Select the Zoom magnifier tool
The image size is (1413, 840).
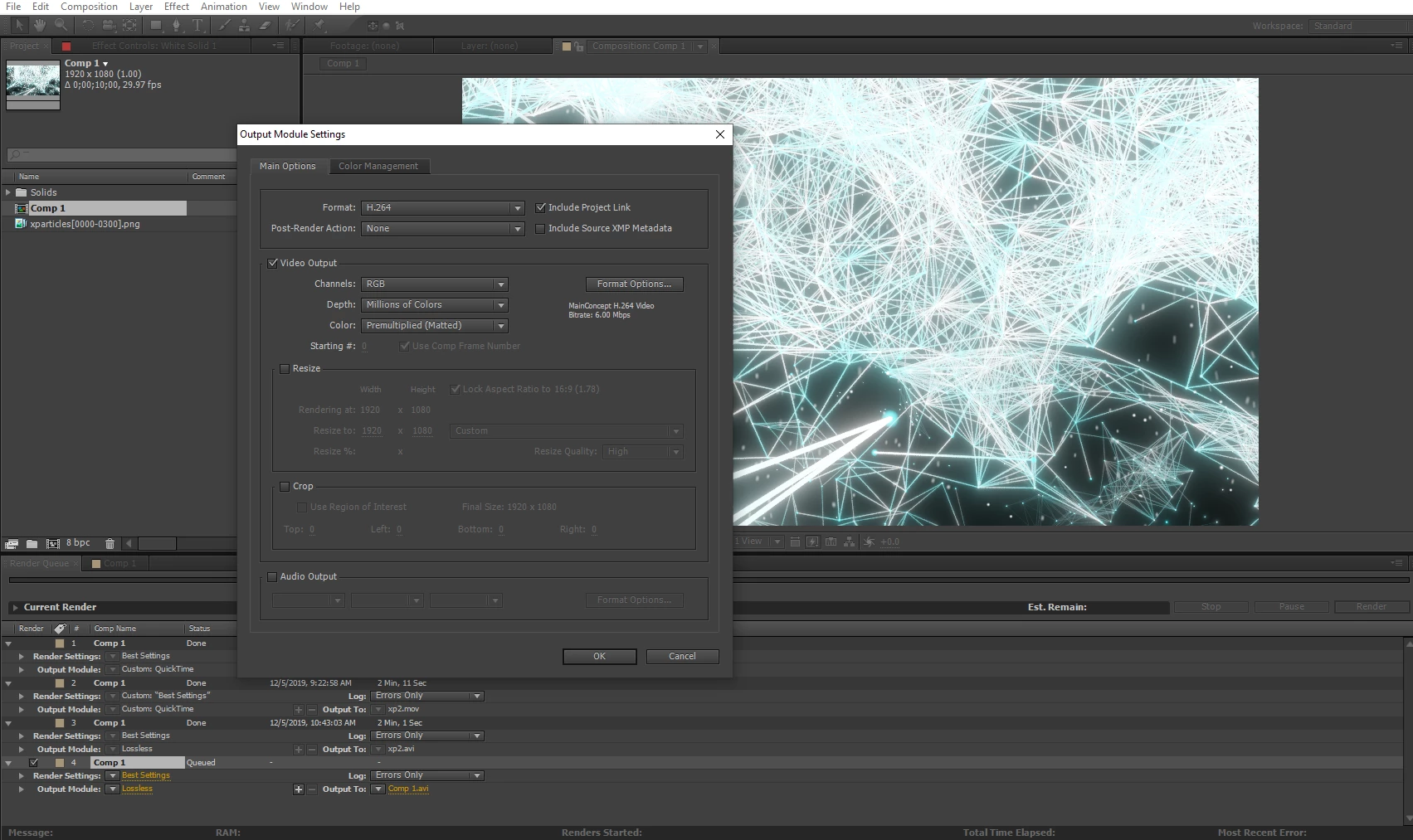click(61, 26)
